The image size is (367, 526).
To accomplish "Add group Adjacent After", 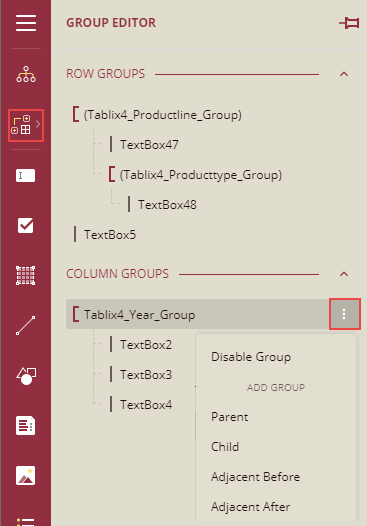I will (x=251, y=507).
